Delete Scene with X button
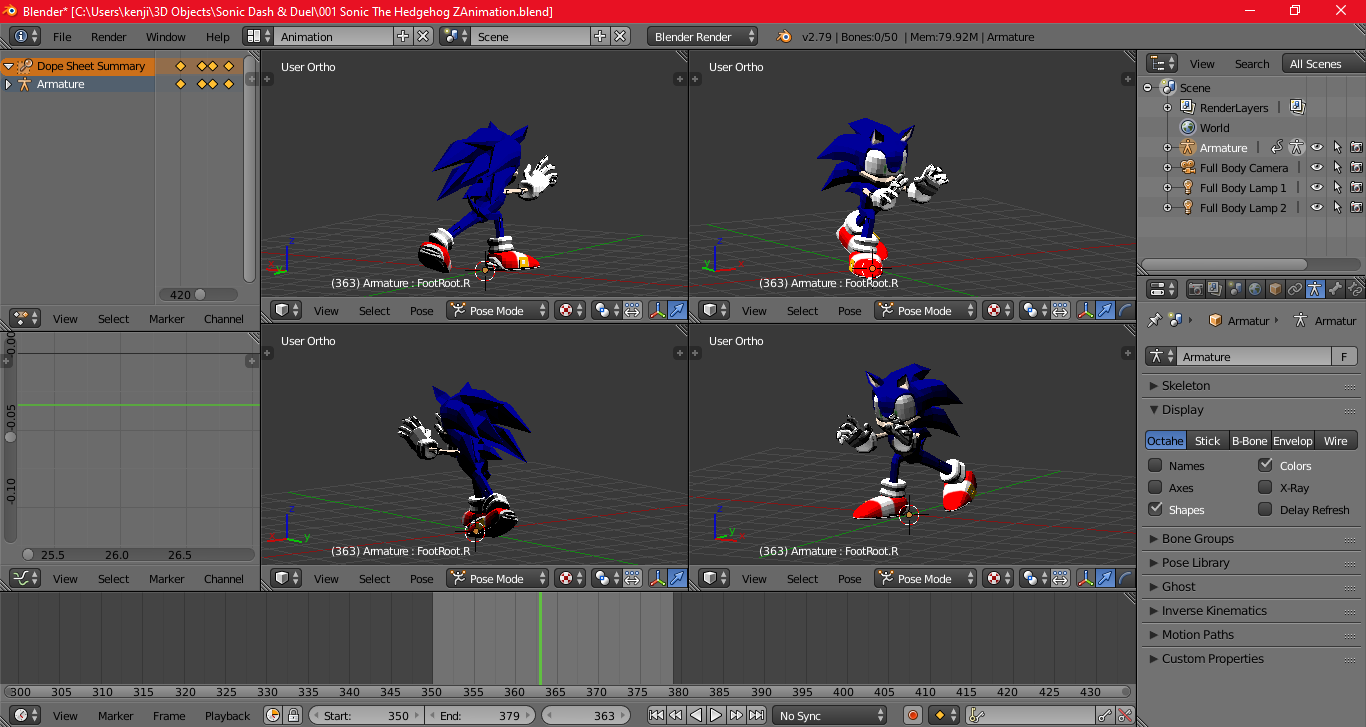This screenshot has height=727, width=1366. [621, 36]
